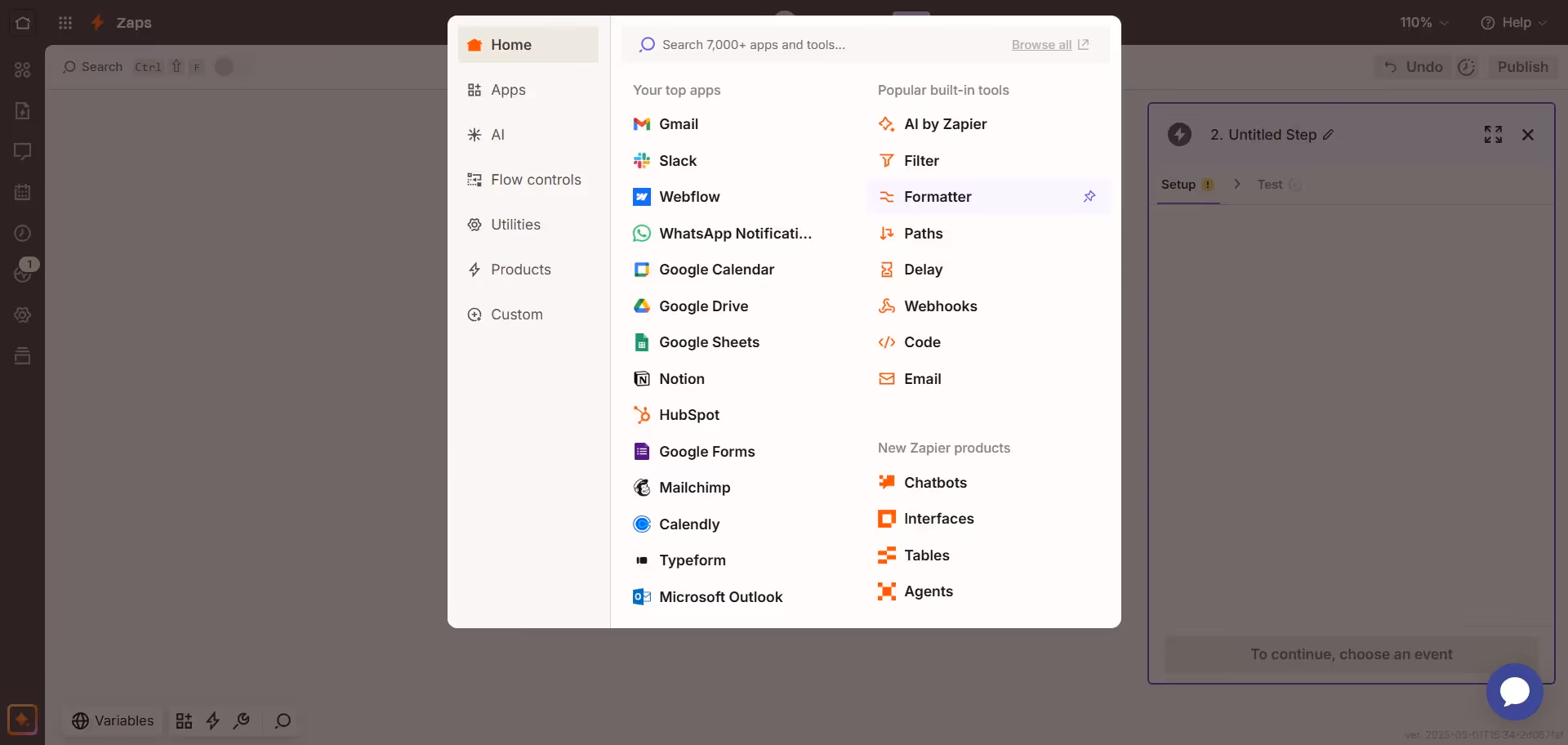Viewport: 1568px width, 745px height.
Task: Open the Zaps breadcrumb
Action: pos(134,23)
